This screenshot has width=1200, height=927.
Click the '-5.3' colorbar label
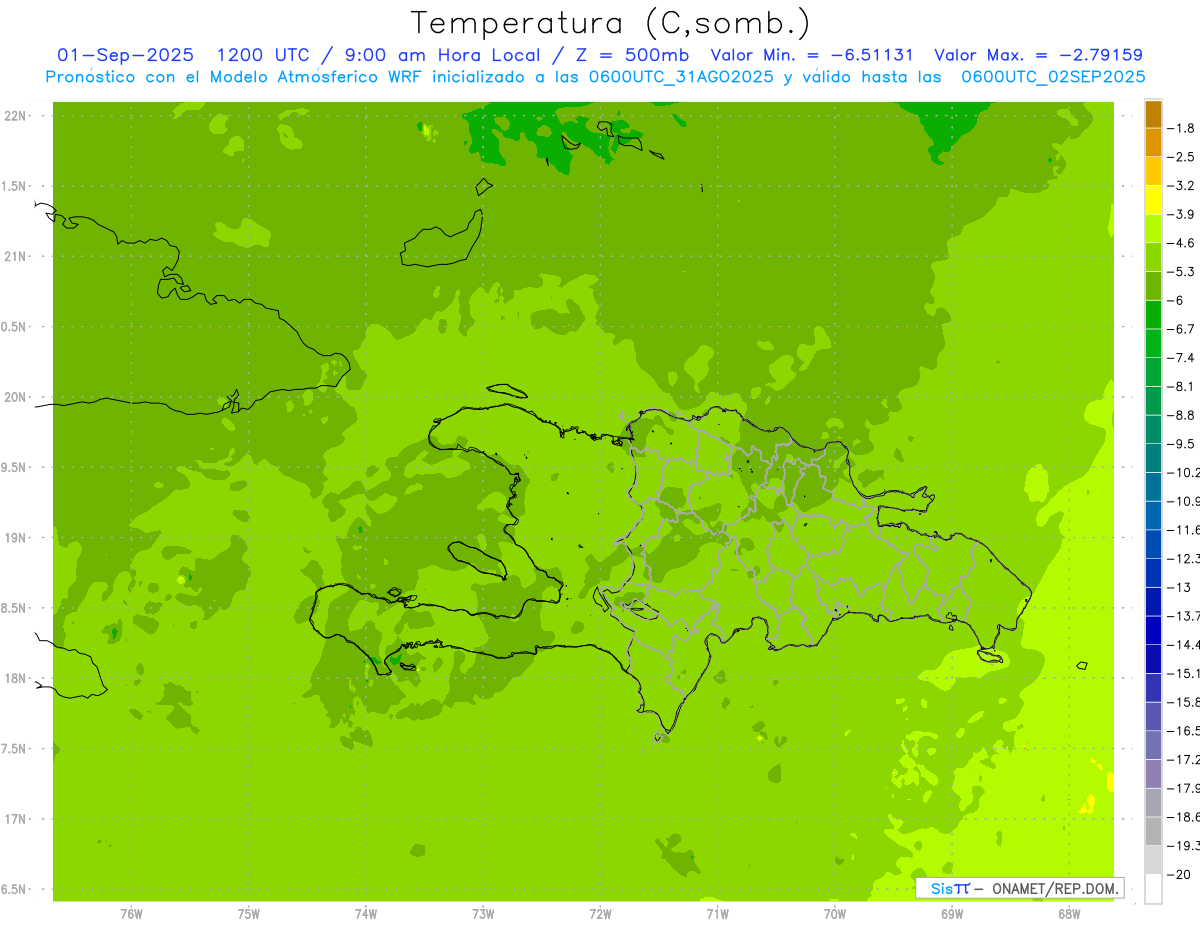(x=1182, y=272)
